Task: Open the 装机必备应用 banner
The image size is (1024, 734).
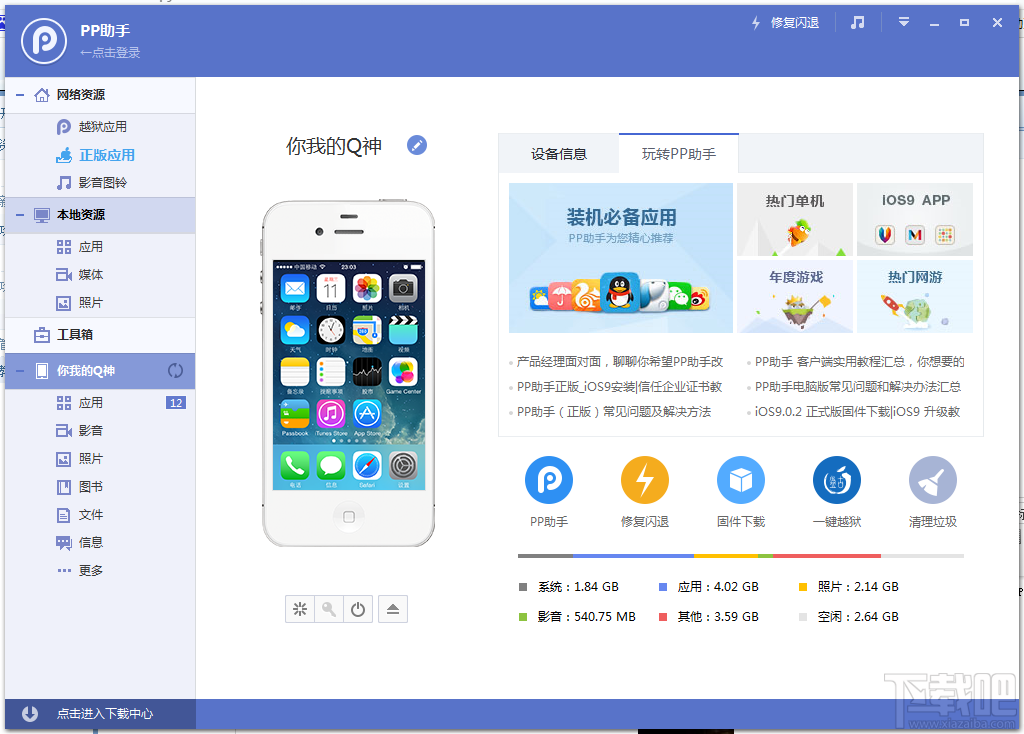Action: coord(620,258)
